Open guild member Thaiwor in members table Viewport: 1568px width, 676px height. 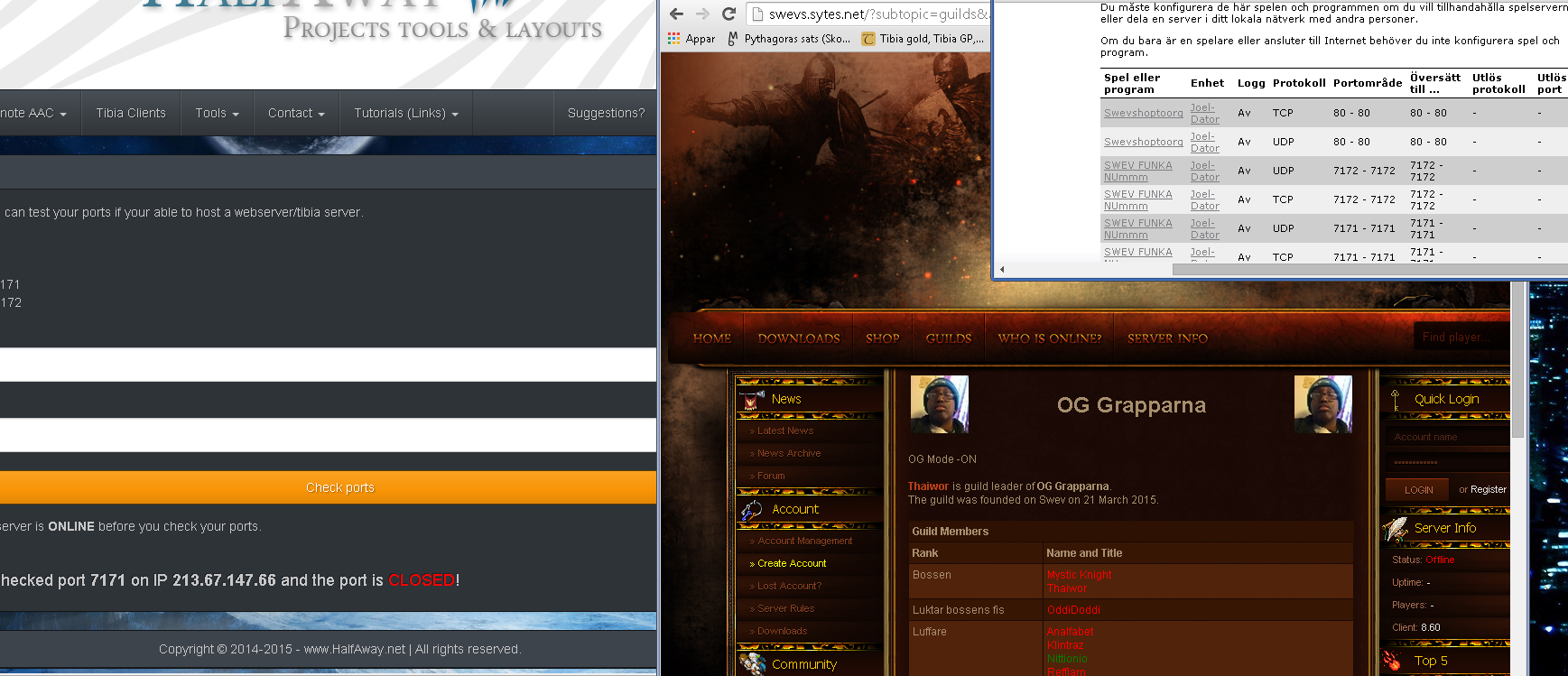click(x=1067, y=588)
